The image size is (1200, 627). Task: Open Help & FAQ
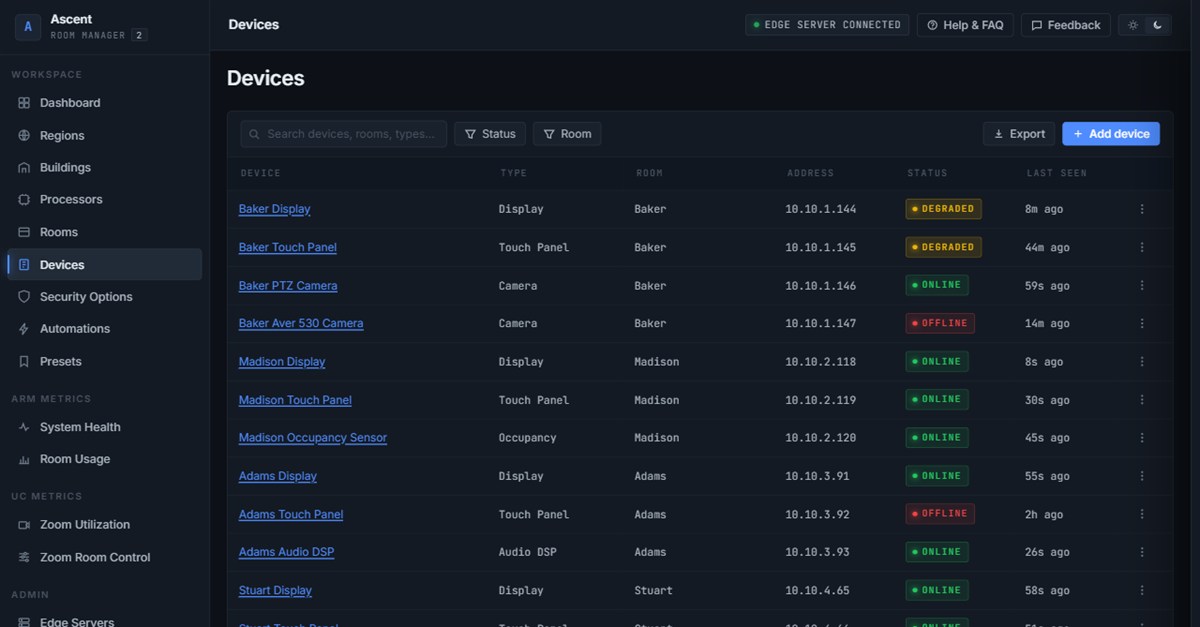coord(965,25)
